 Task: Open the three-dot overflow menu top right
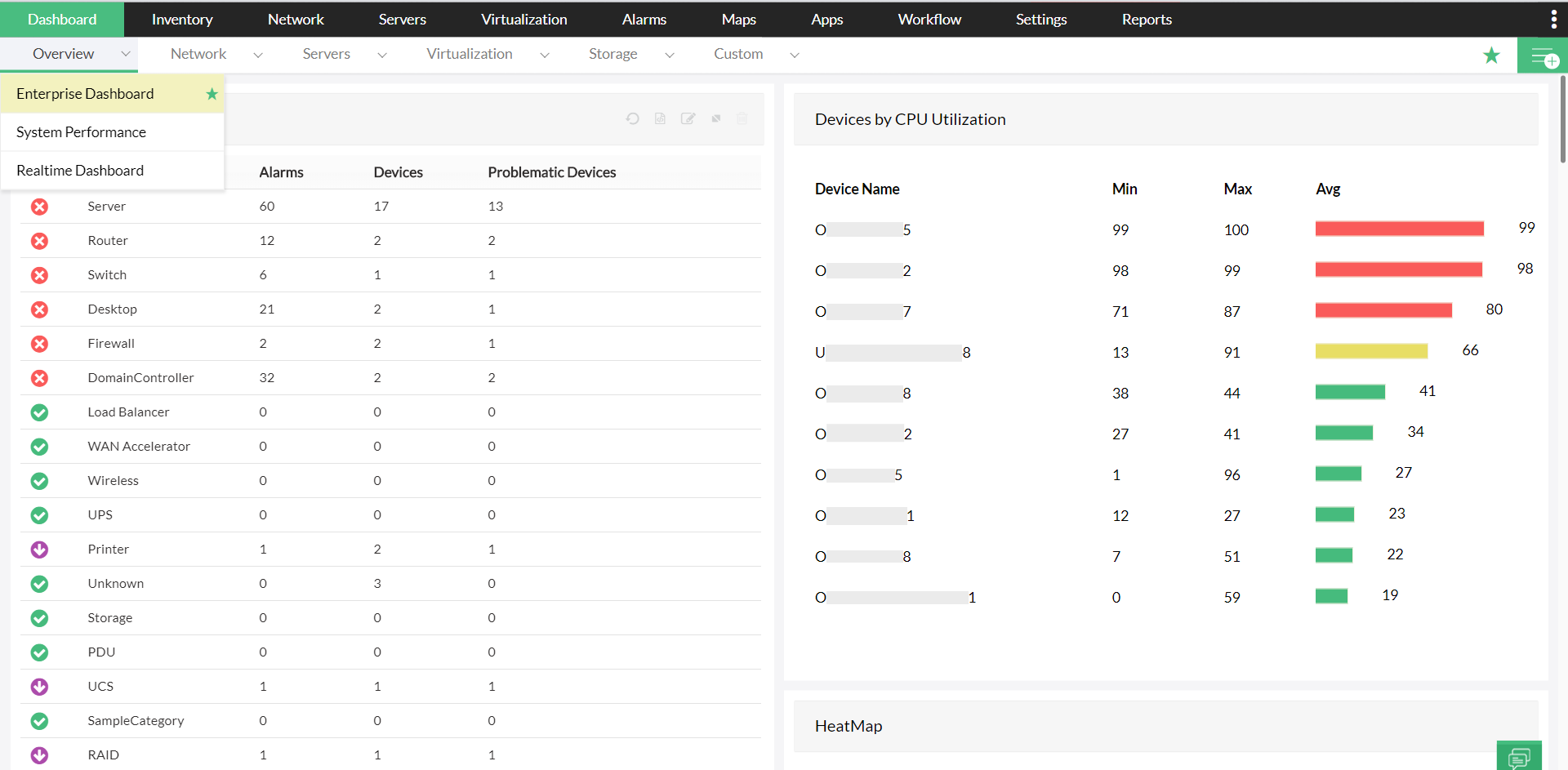tap(1554, 18)
